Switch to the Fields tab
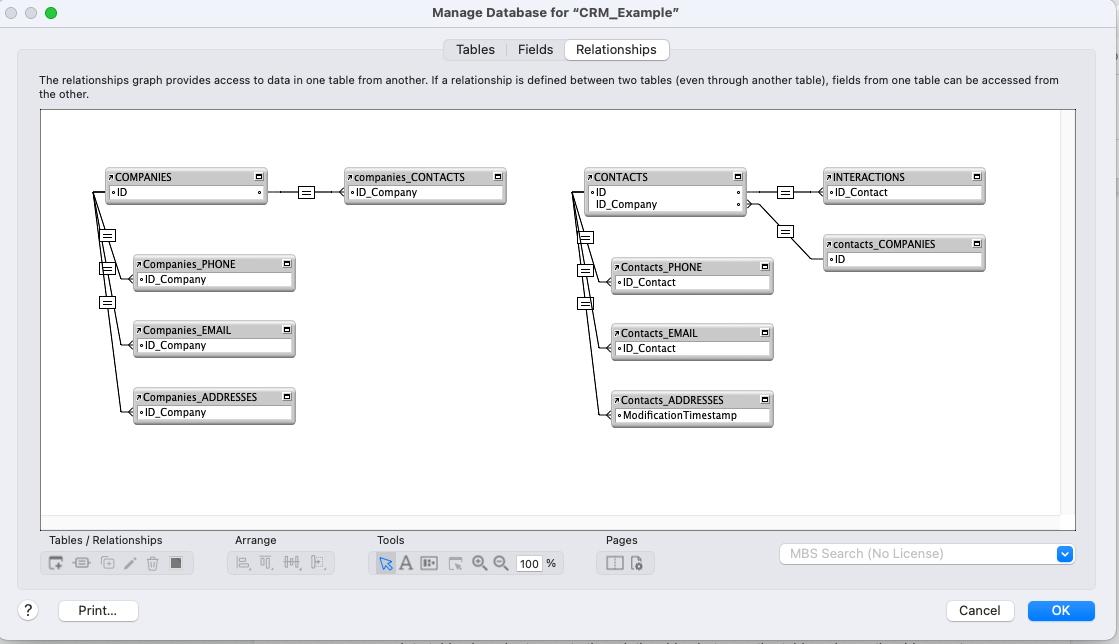The width and height of the screenshot is (1119, 644). (535, 49)
